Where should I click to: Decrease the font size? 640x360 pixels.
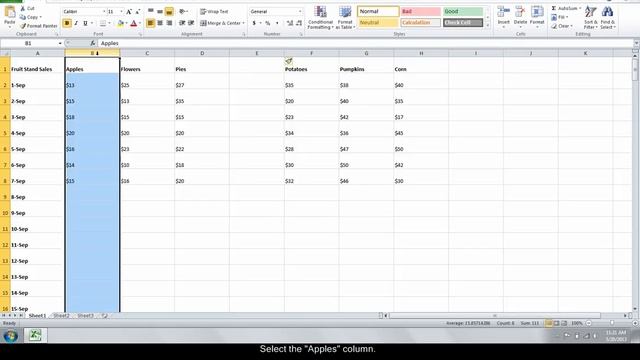pos(138,12)
